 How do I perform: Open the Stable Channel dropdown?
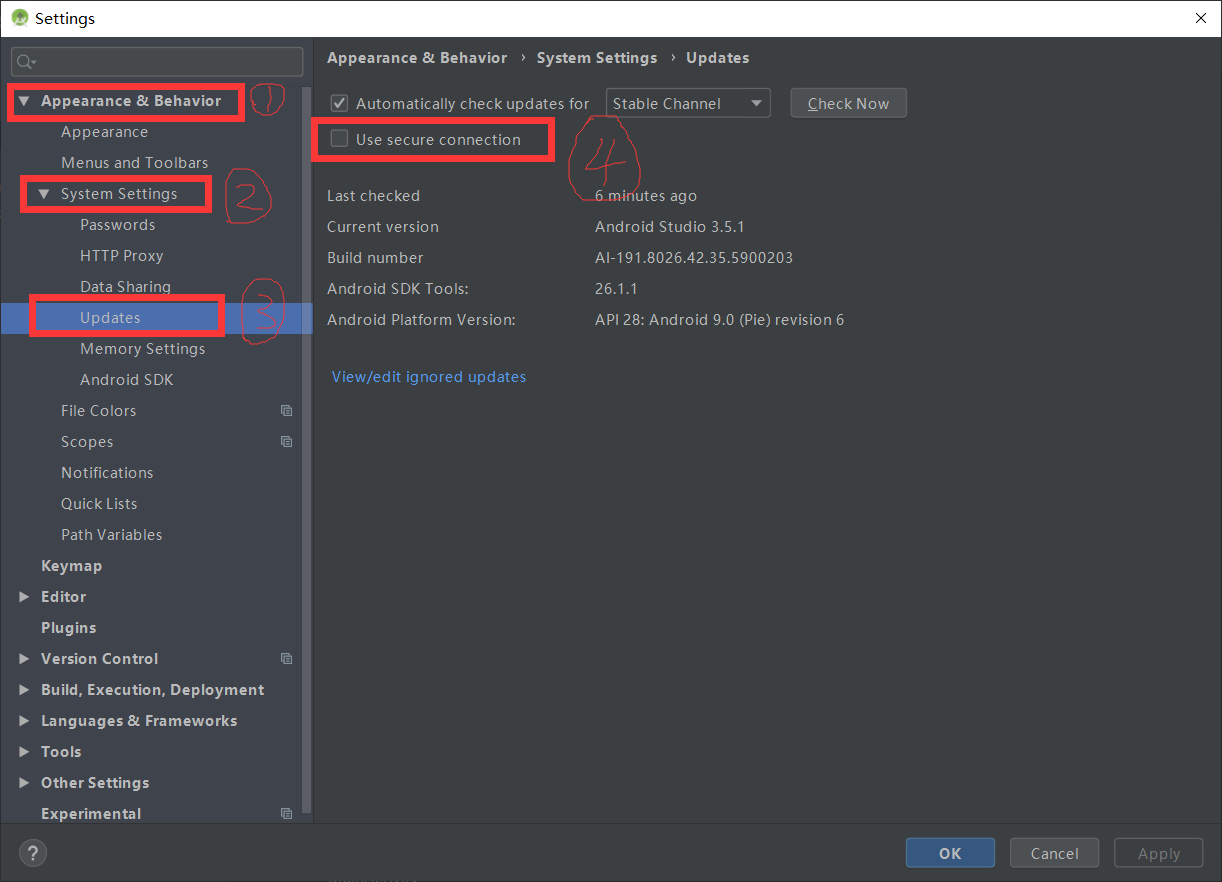[x=688, y=103]
